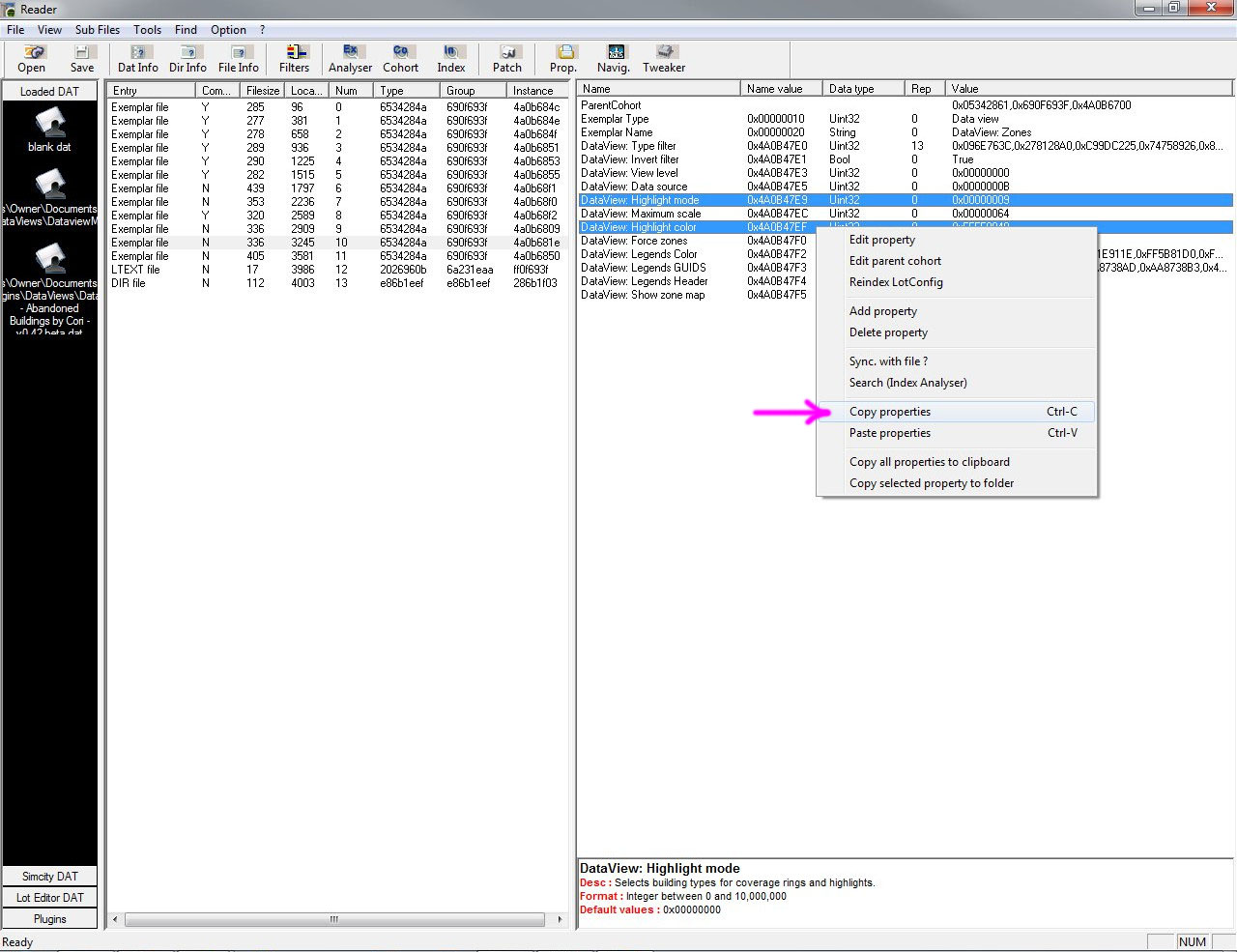Click the entry list horizontal scrollbar
The image size is (1237, 952).
(336, 919)
